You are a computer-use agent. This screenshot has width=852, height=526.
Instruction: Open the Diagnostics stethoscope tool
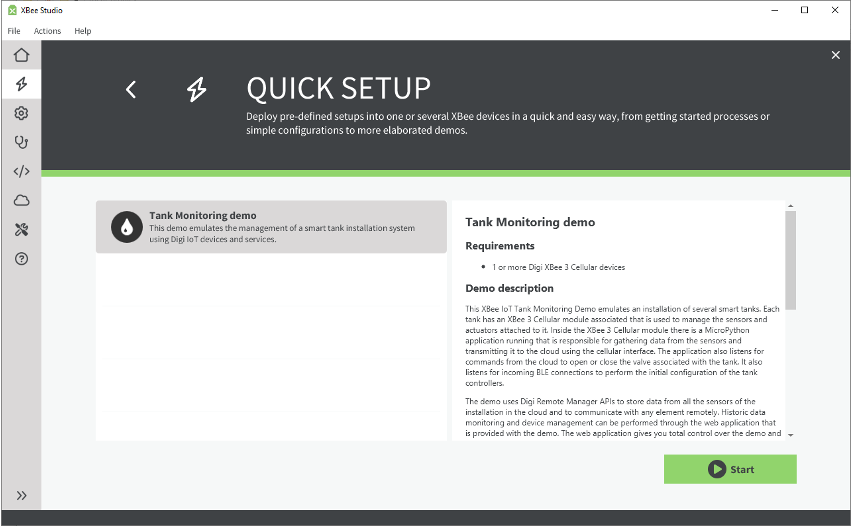(x=21, y=142)
